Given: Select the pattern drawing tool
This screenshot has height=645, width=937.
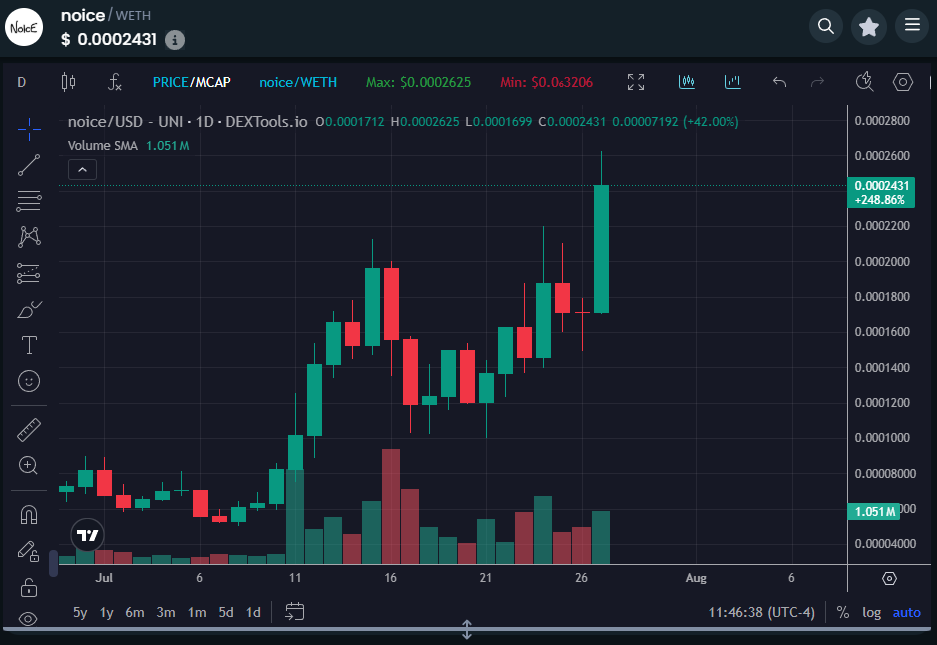Looking at the screenshot, I should [x=29, y=237].
